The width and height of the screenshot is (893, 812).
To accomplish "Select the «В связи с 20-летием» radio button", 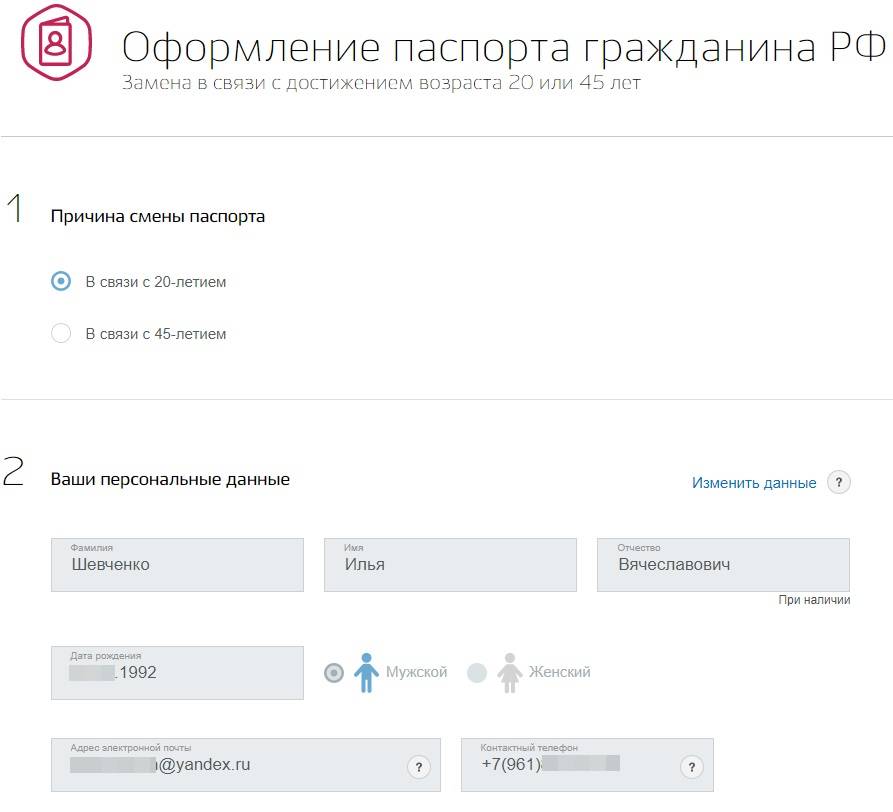I will click(61, 282).
